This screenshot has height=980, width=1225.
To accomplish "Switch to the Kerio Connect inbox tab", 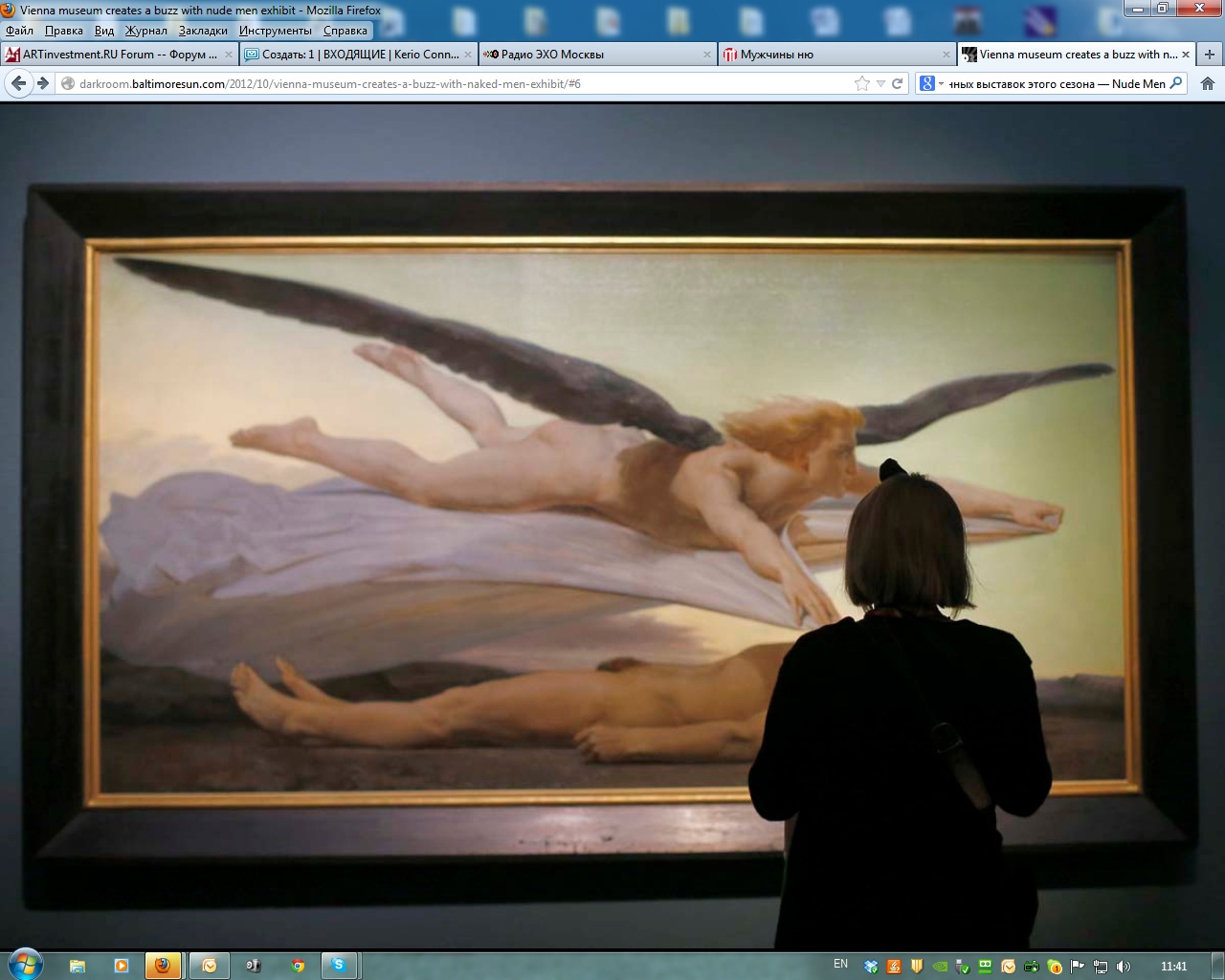I will pyautogui.click(x=359, y=55).
